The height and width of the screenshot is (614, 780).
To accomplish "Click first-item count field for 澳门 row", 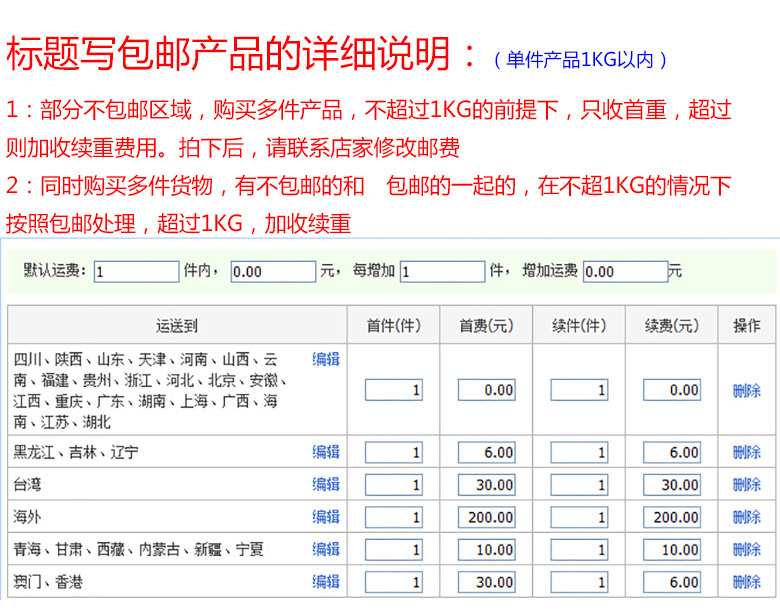I will click(393, 582).
